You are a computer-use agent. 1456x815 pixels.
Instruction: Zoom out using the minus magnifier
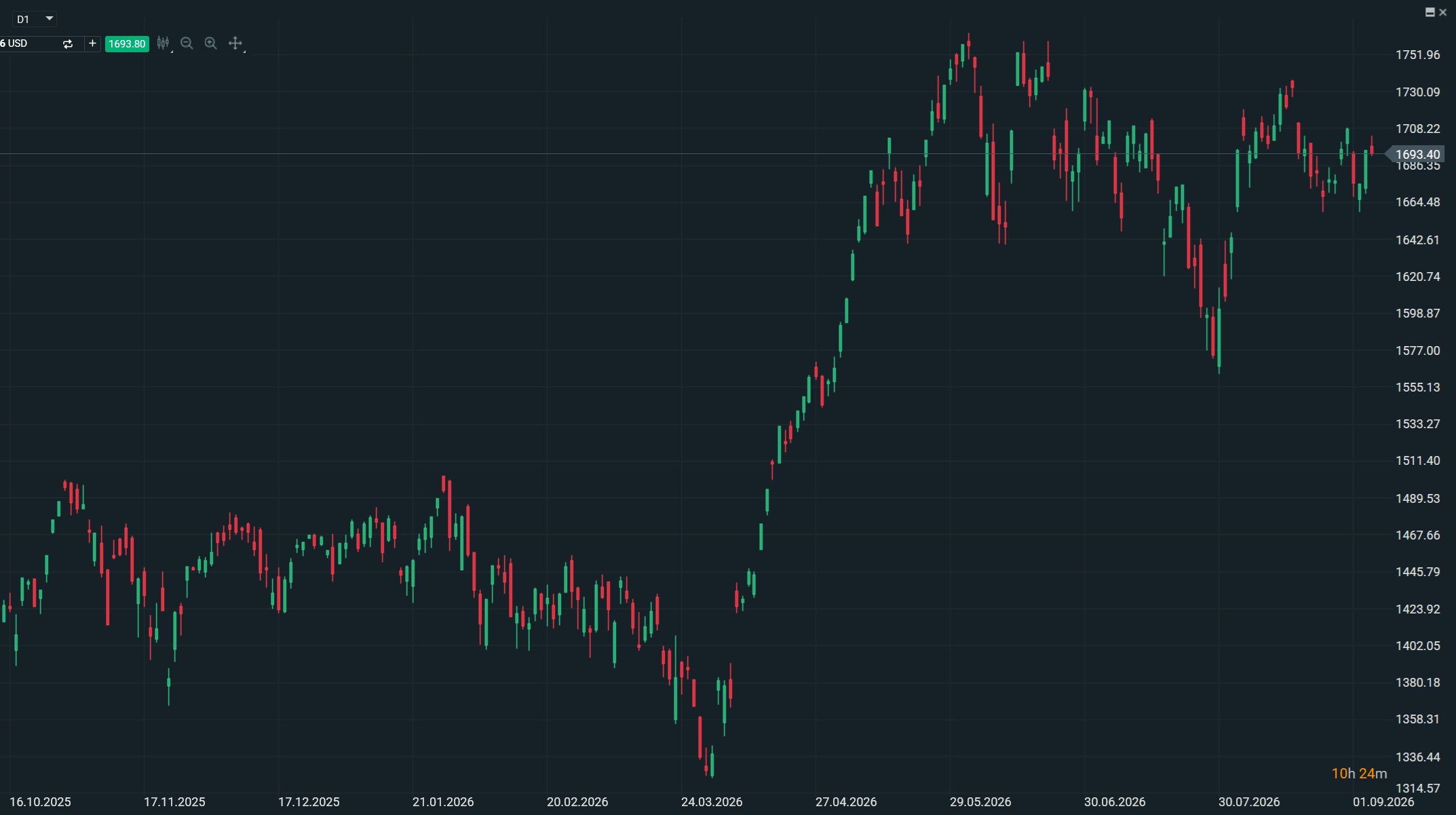(x=187, y=43)
